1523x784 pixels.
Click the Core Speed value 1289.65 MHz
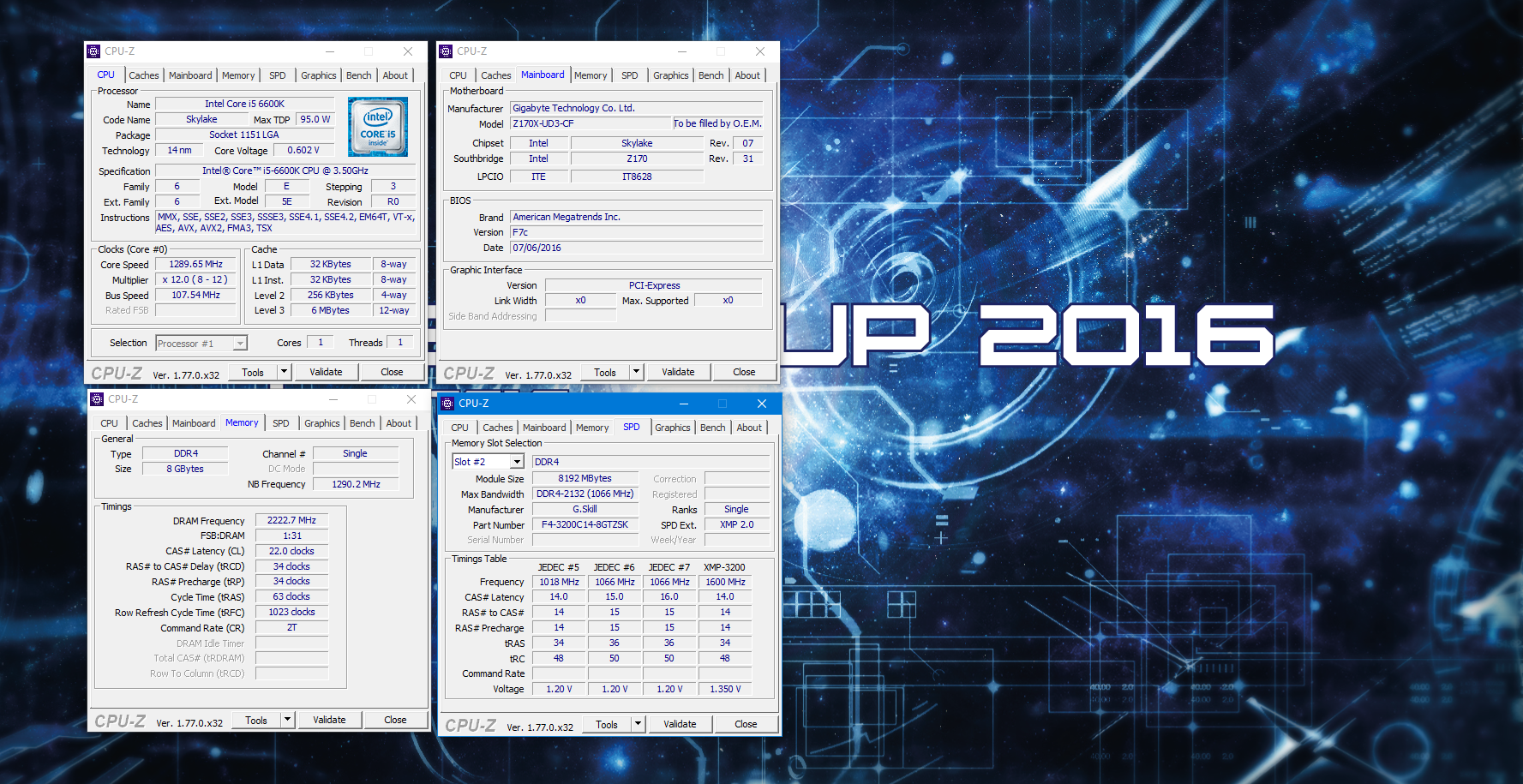coord(195,265)
